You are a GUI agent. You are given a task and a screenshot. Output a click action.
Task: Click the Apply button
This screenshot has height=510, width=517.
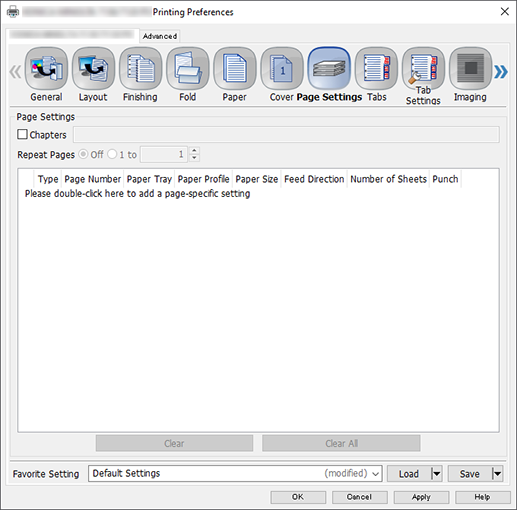click(421, 497)
